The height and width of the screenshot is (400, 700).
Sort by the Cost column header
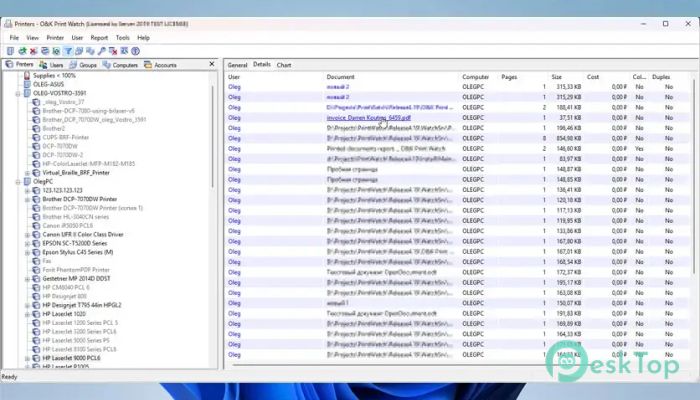[x=593, y=77]
